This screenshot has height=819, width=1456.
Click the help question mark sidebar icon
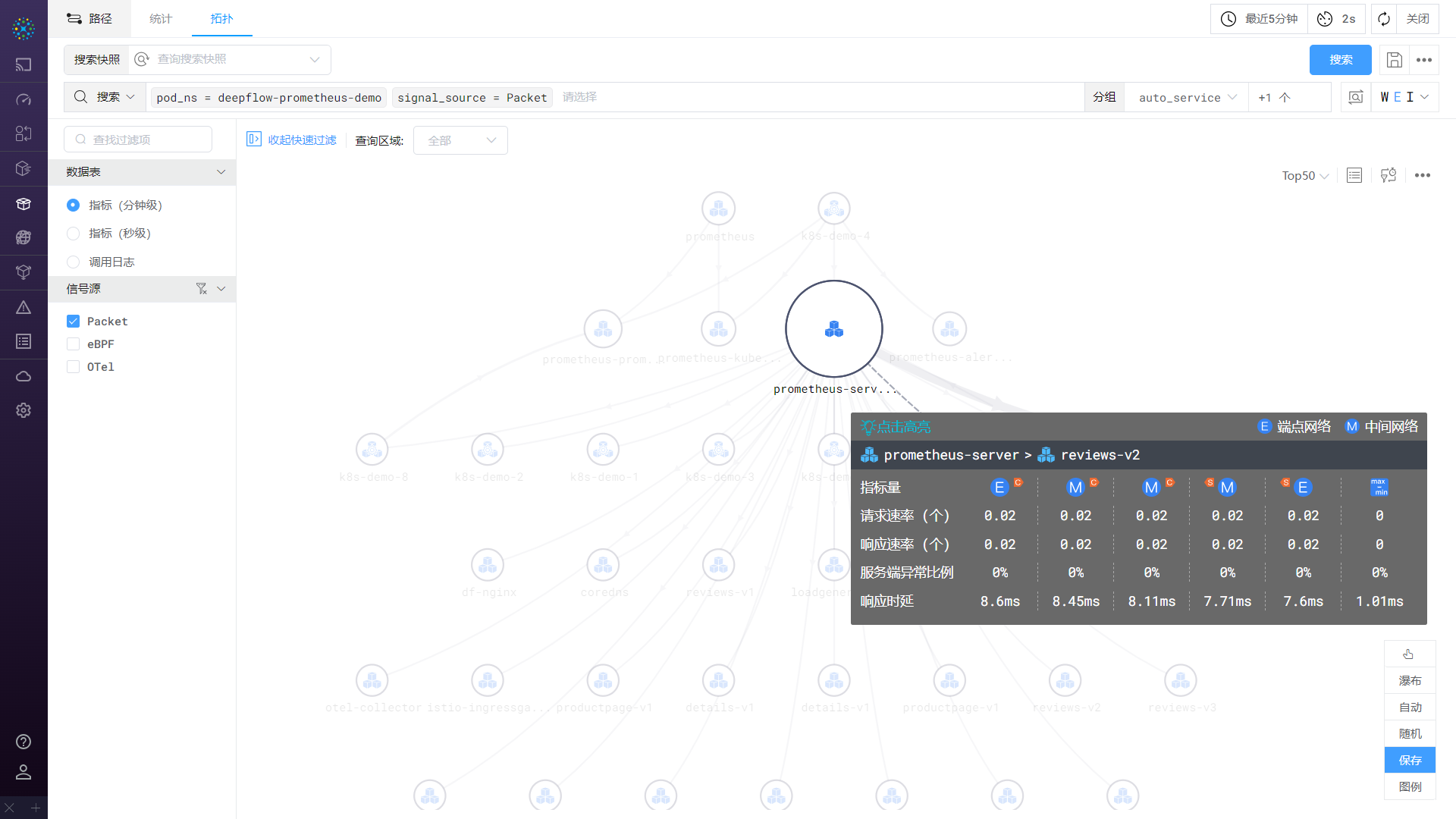pos(24,742)
